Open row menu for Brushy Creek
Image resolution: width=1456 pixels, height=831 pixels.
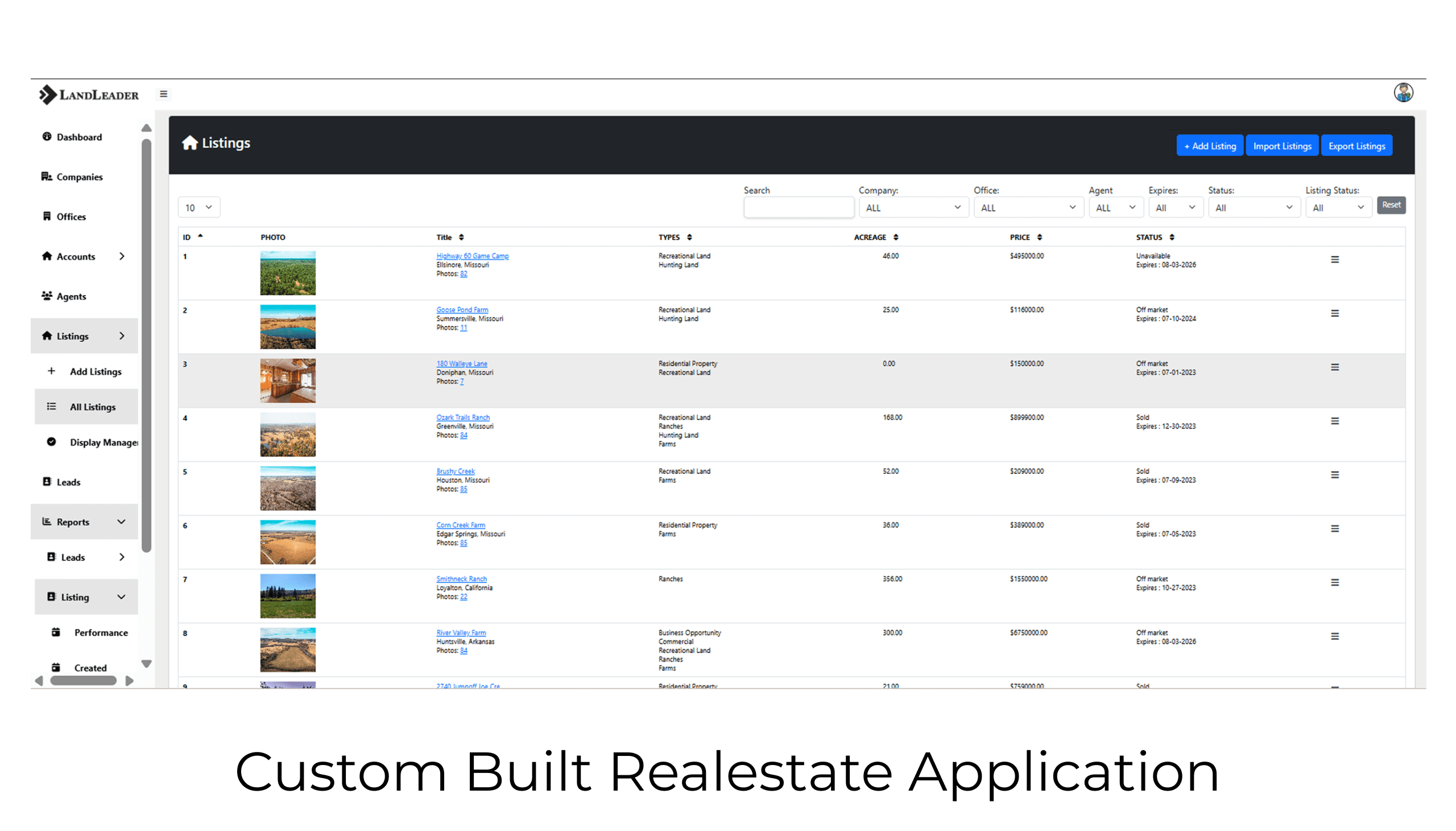[x=1334, y=475]
